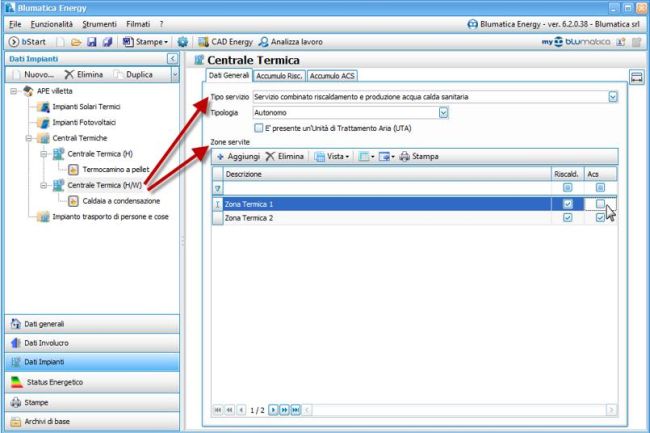Go to last record navigator button
The image size is (650, 433).
[296, 410]
